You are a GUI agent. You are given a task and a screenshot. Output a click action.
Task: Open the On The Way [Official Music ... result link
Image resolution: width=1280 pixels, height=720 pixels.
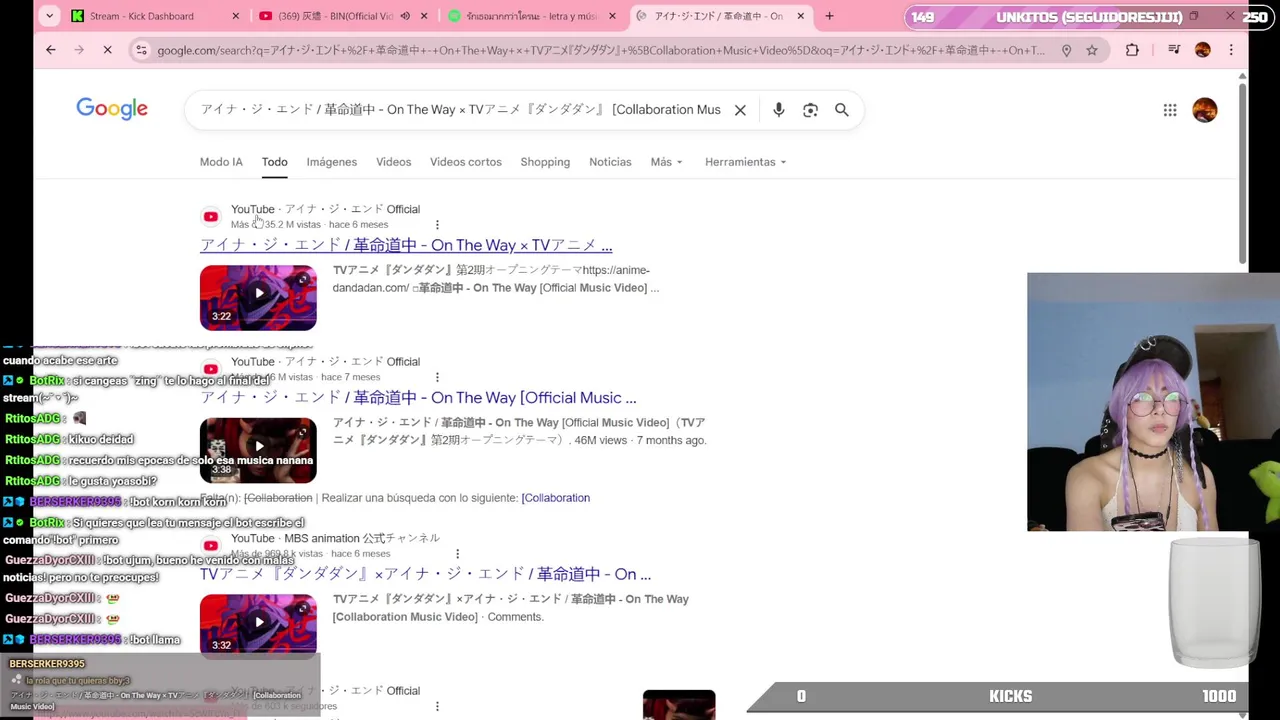coord(418,398)
